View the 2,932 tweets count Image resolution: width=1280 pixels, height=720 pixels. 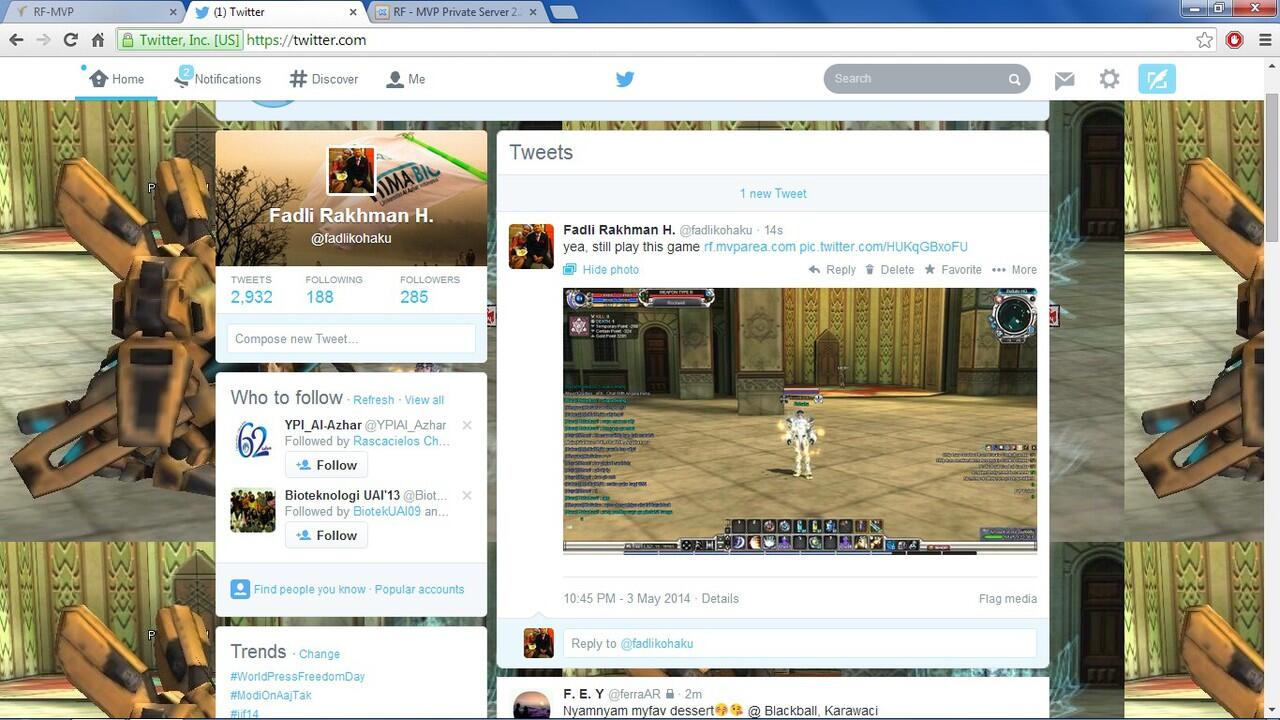[251, 290]
